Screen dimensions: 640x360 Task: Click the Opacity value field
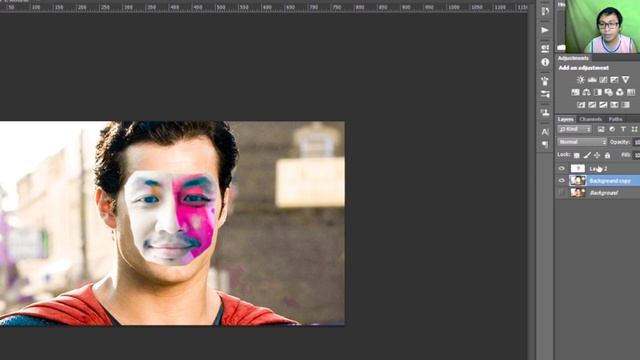pyautogui.click(x=636, y=142)
